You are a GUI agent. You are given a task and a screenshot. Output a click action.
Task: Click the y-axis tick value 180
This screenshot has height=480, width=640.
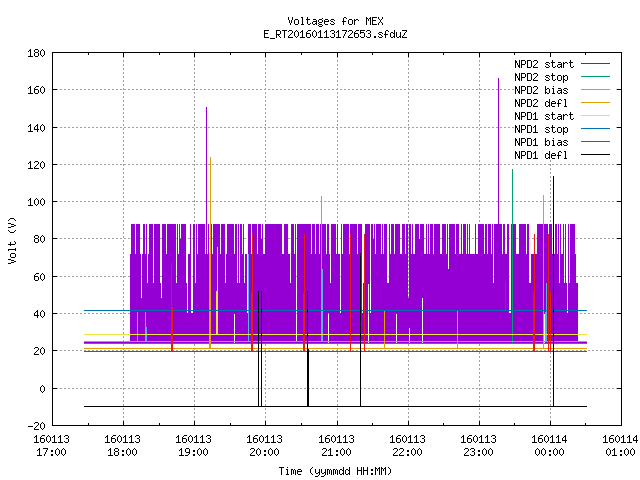[x=36, y=53]
